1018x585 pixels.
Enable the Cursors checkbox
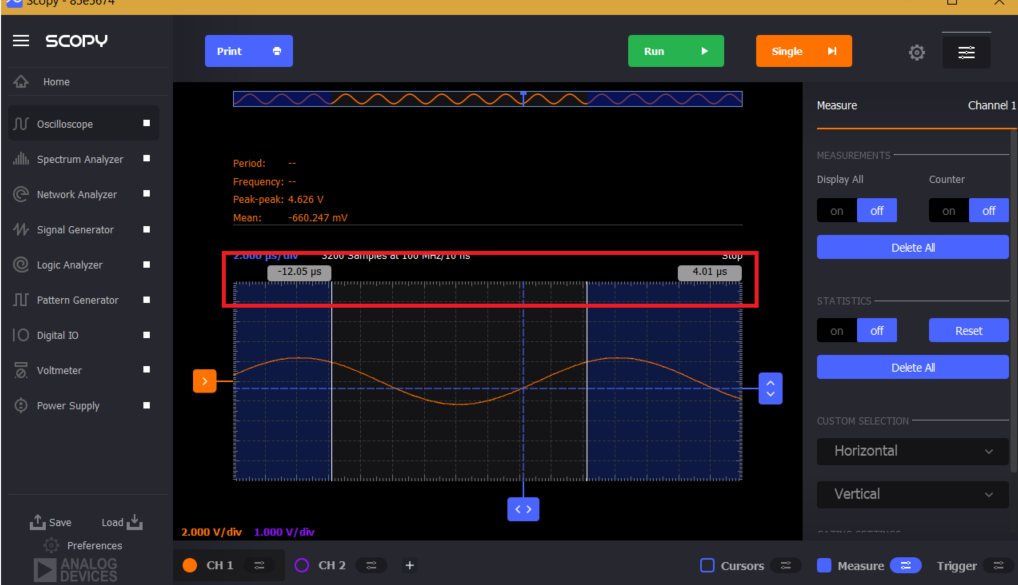708,566
